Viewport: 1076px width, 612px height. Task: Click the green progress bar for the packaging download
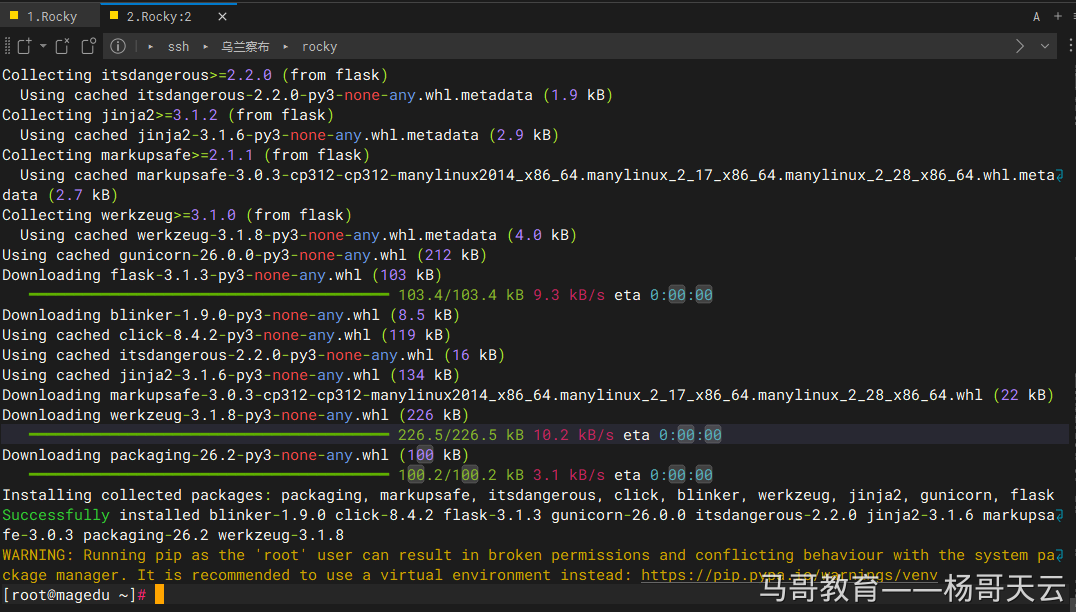(x=209, y=475)
